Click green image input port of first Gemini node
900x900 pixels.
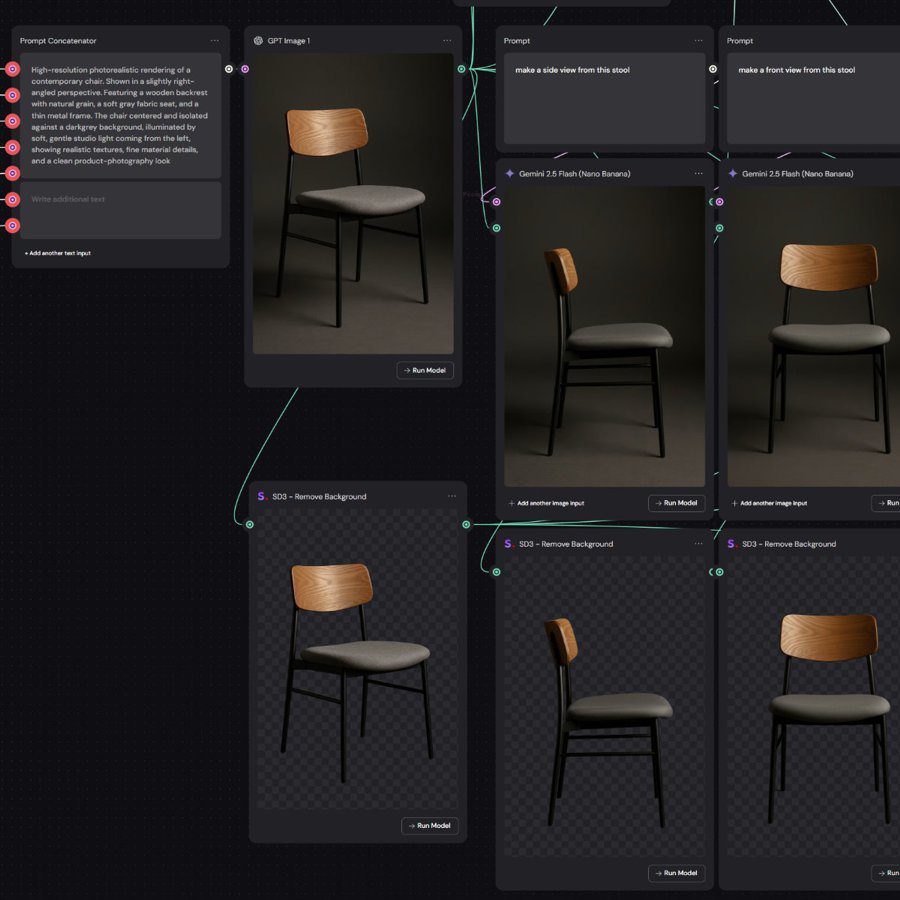[x=496, y=228]
